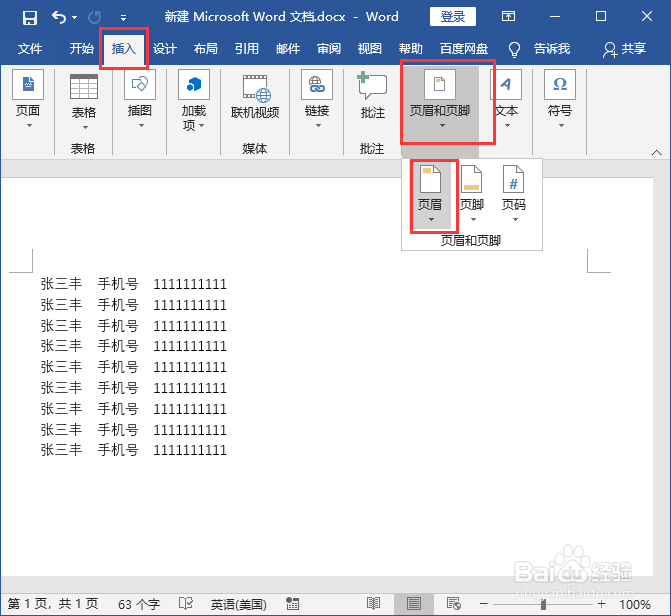This screenshot has width=671, height=616.
Task: Switch to the 邮件 Mailings tab
Action: point(288,48)
